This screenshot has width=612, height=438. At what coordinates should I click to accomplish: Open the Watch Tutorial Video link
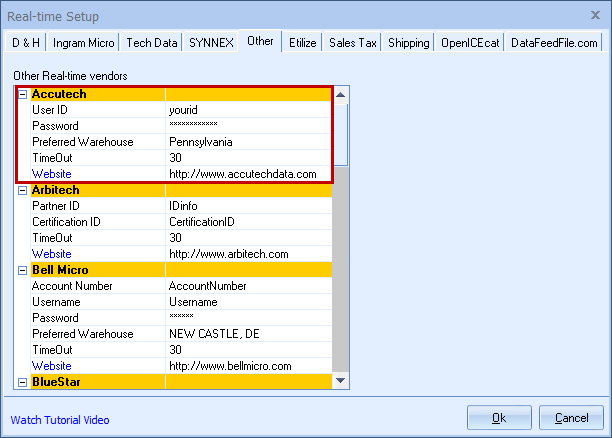pyautogui.click(x=60, y=420)
